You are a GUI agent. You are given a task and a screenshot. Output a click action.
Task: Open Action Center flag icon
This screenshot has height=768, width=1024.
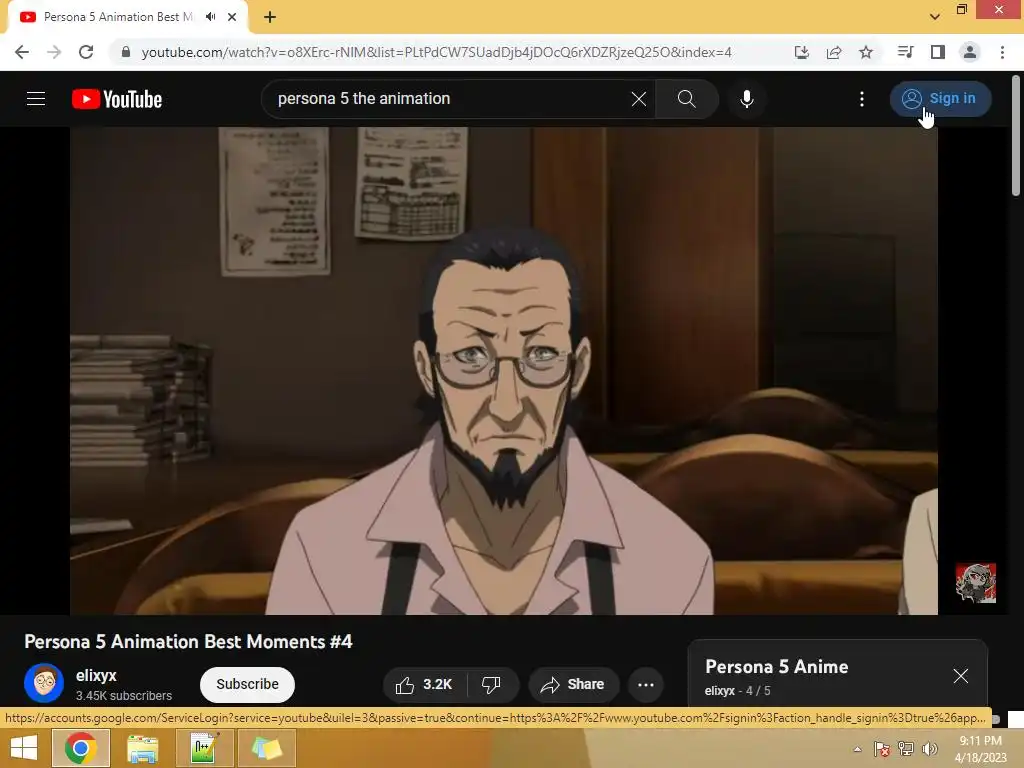coord(882,749)
